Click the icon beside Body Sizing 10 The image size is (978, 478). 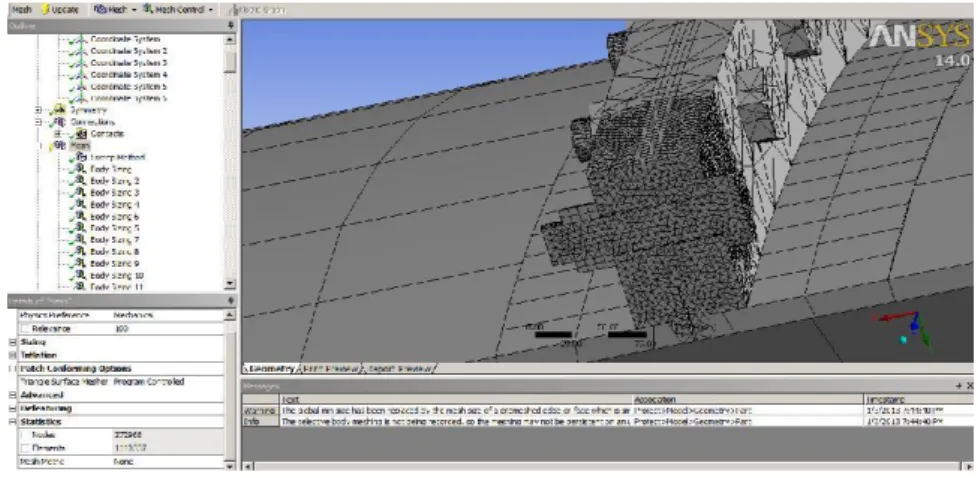tap(81, 275)
